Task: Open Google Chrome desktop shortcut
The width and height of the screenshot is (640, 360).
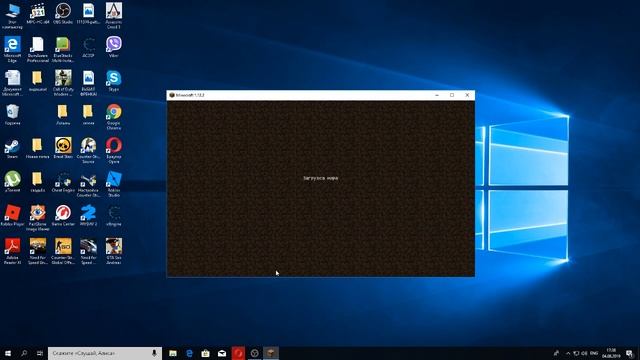Action: point(113,117)
